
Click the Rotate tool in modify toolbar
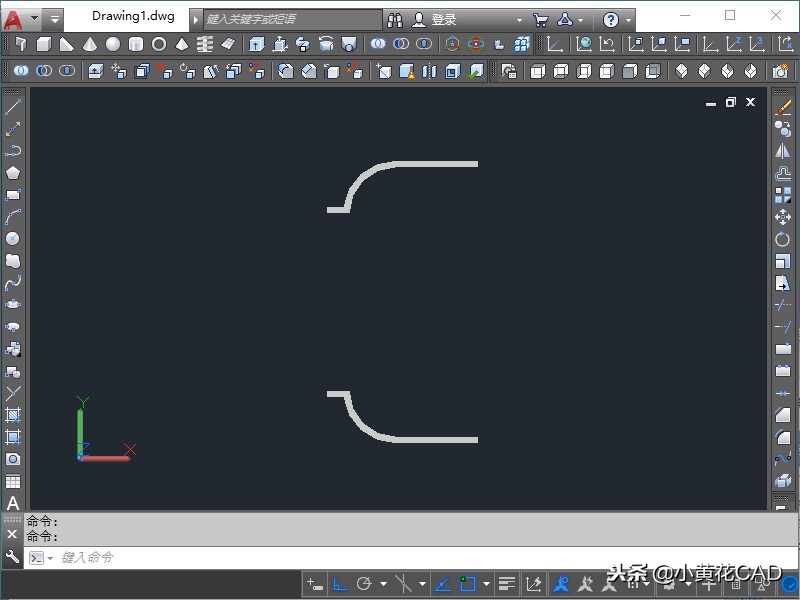click(x=783, y=239)
